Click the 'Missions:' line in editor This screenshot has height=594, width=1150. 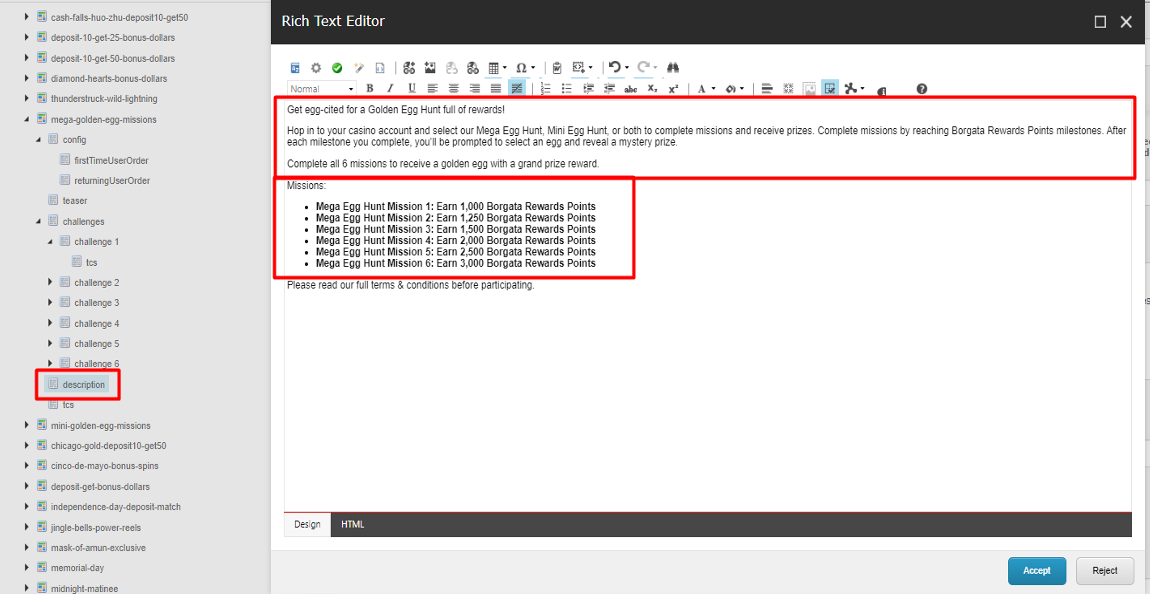coord(307,186)
